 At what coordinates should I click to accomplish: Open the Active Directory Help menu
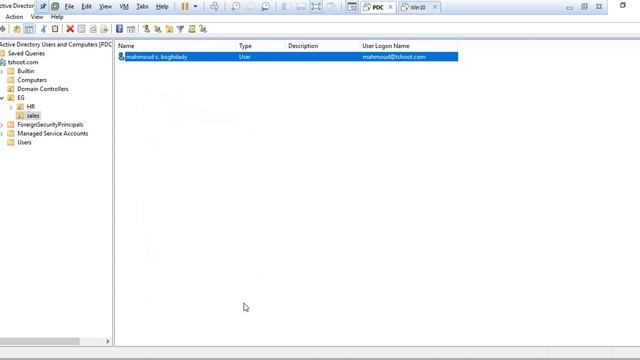click(x=57, y=17)
